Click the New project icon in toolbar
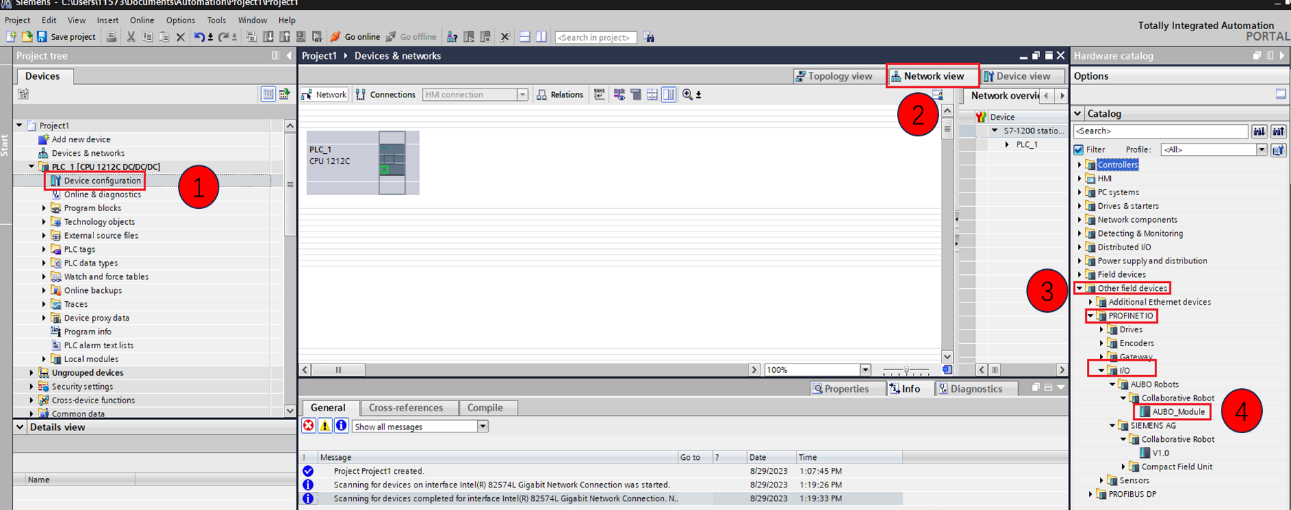1291x510 pixels. click(10, 37)
